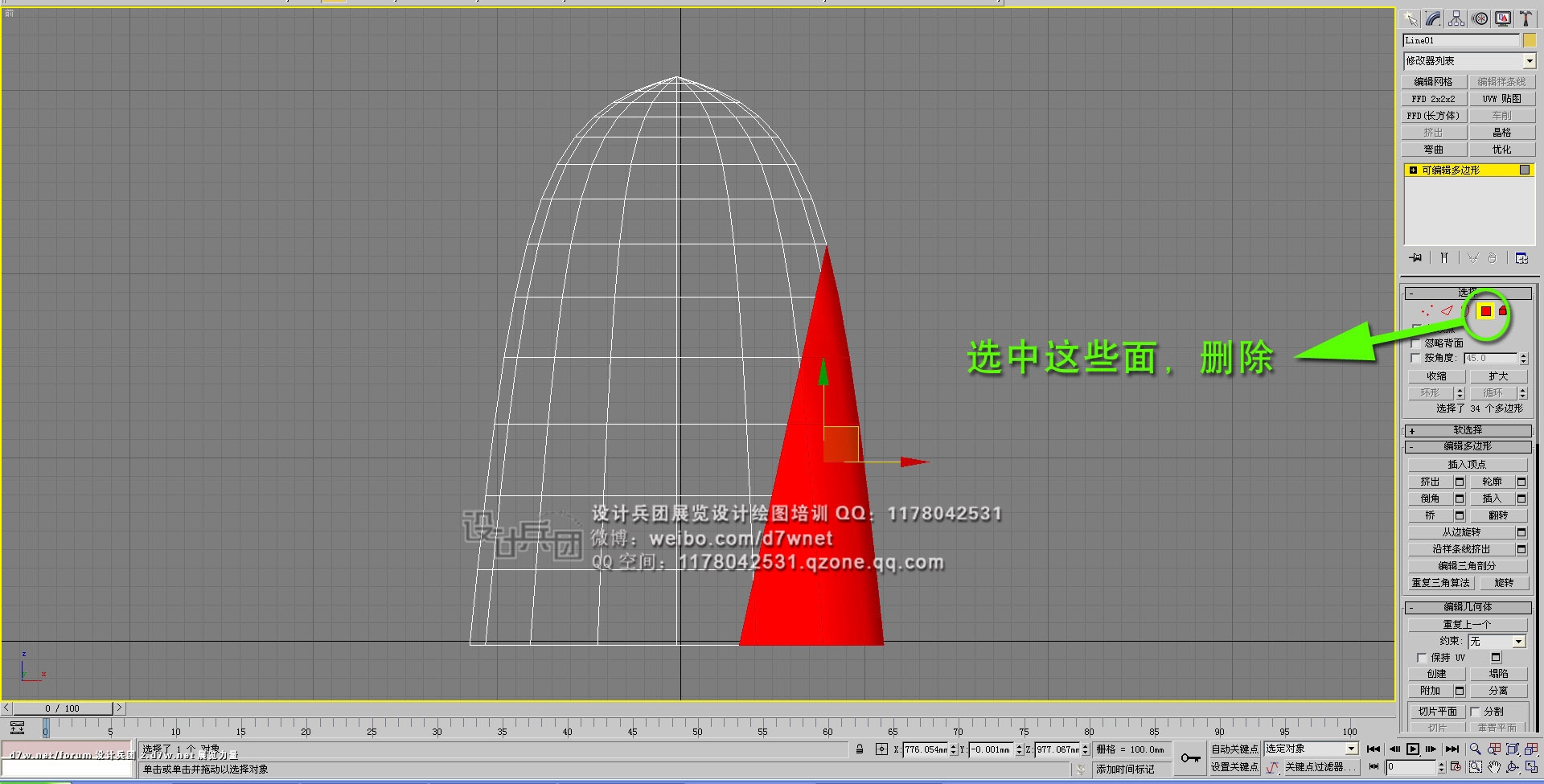Apply the UVW 贴图 modifier
1544x784 pixels.
point(1502,99)
